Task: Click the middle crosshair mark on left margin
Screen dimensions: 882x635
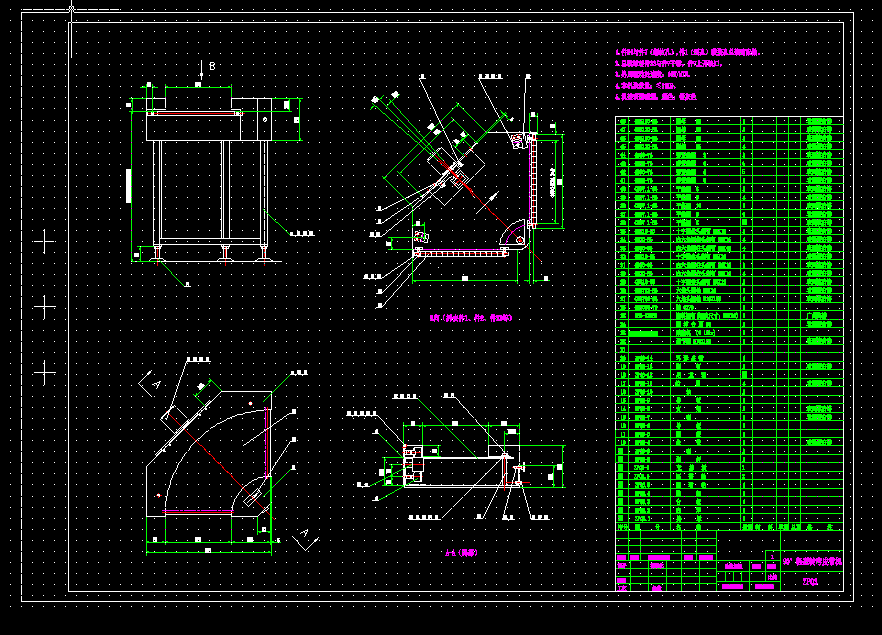Action: coord(44,306)
